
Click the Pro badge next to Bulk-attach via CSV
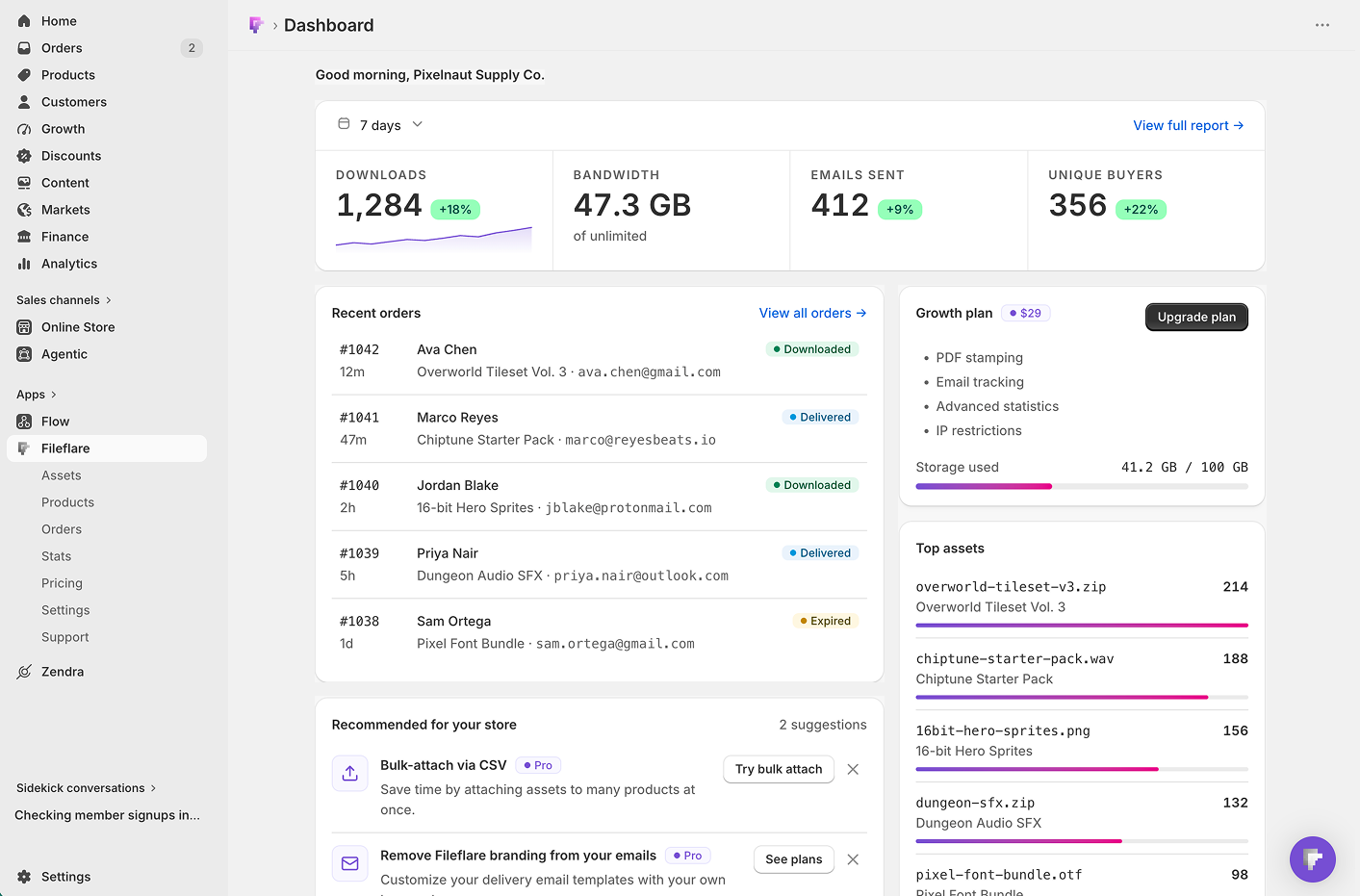[538, 765]
